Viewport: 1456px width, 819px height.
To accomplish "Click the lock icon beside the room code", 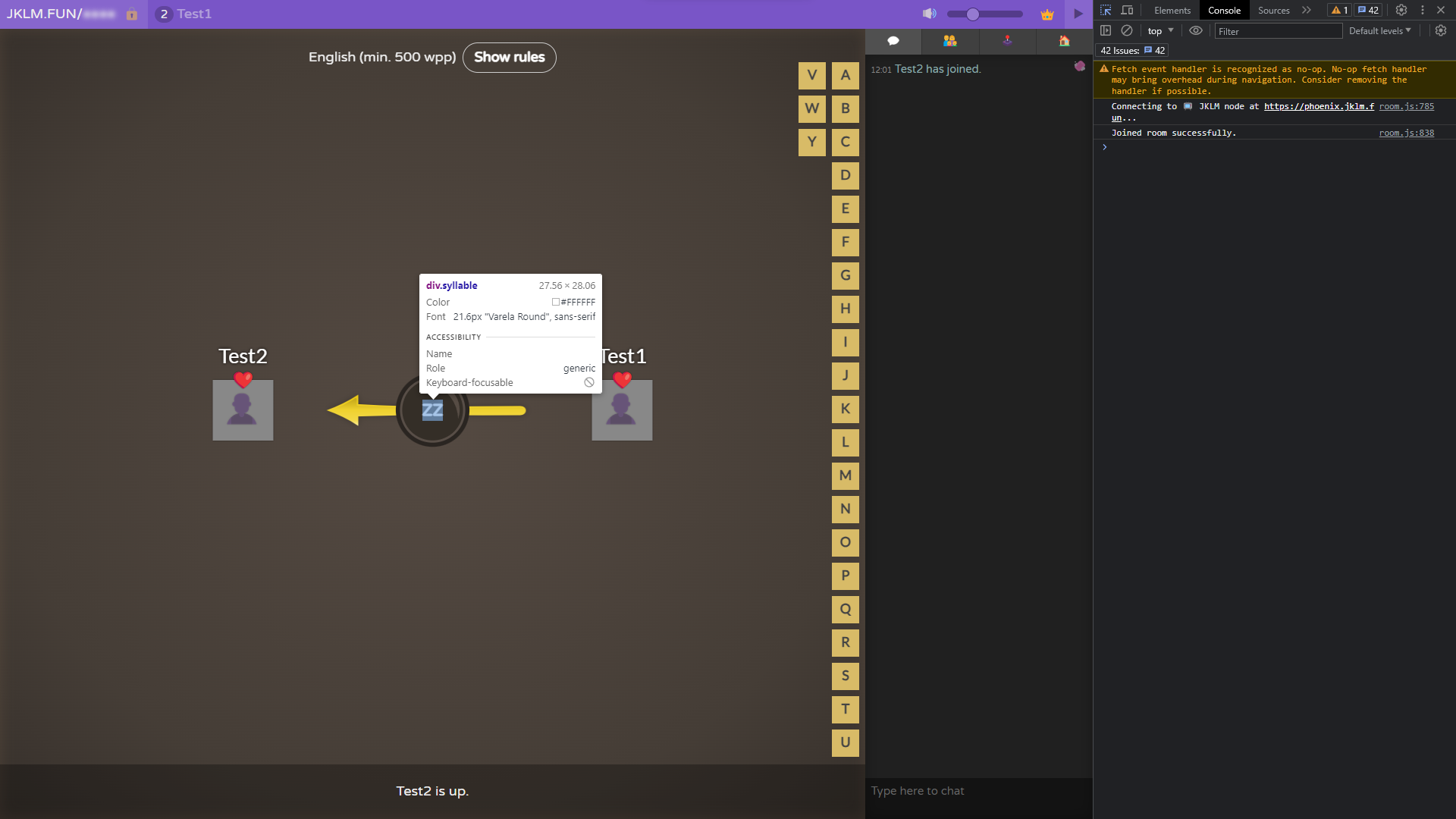I will [132, 14].
